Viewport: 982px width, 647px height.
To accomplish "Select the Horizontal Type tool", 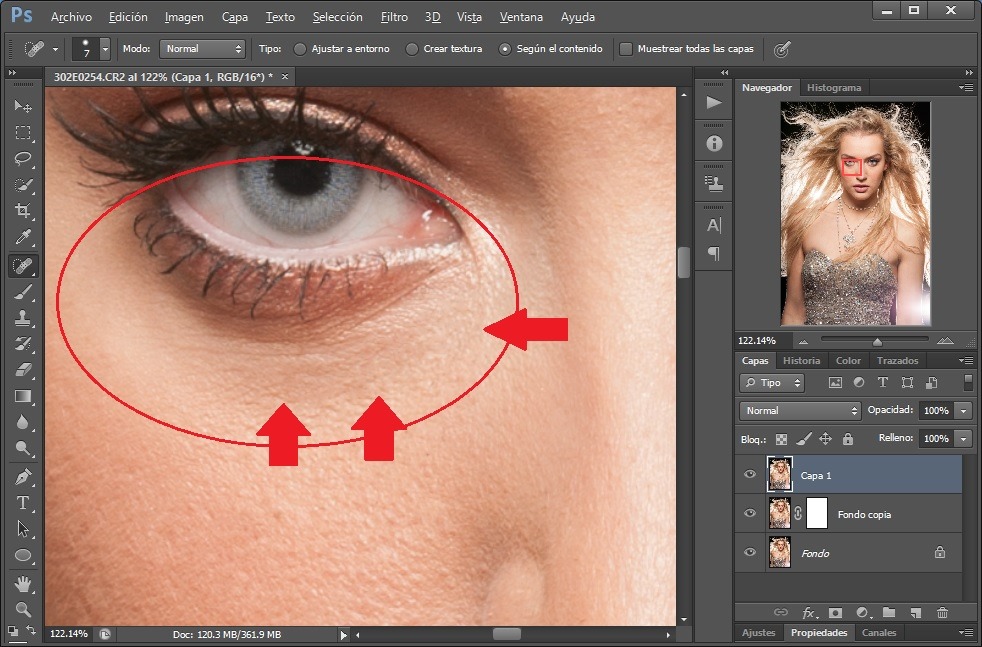I will pyautogui.click(x=22, y=503).
